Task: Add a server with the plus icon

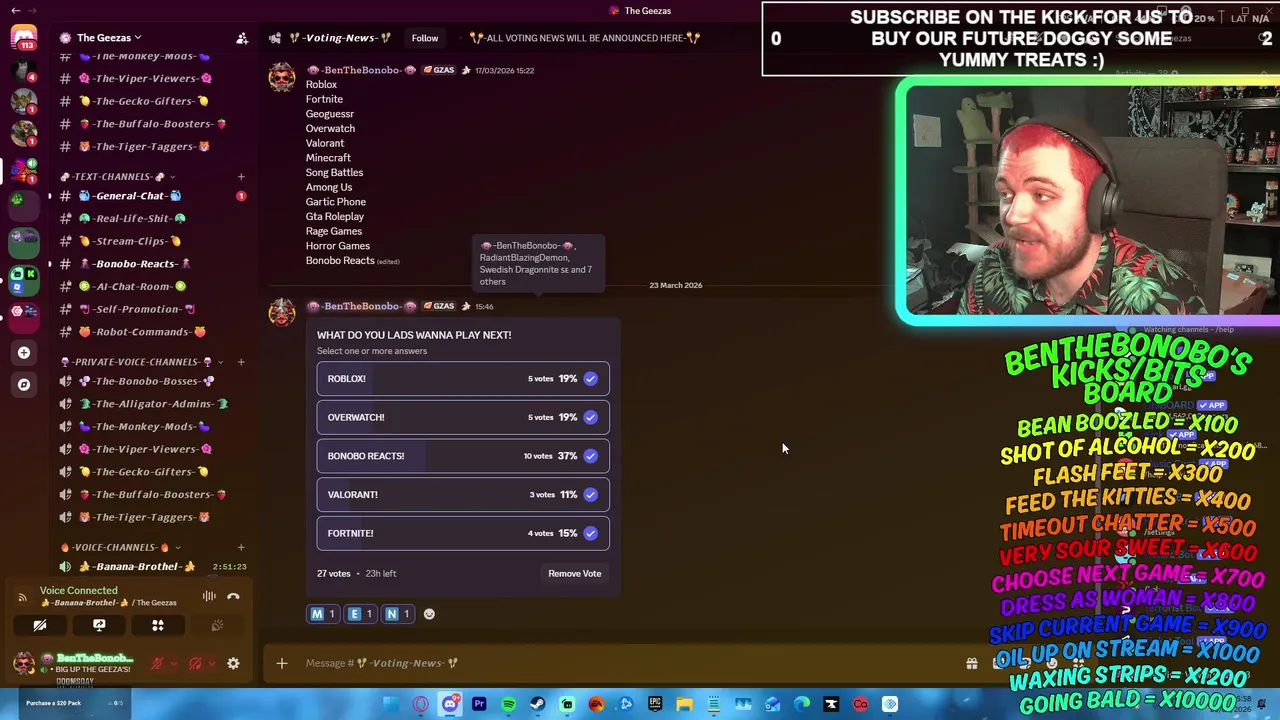Action: [x=24, y=352]
